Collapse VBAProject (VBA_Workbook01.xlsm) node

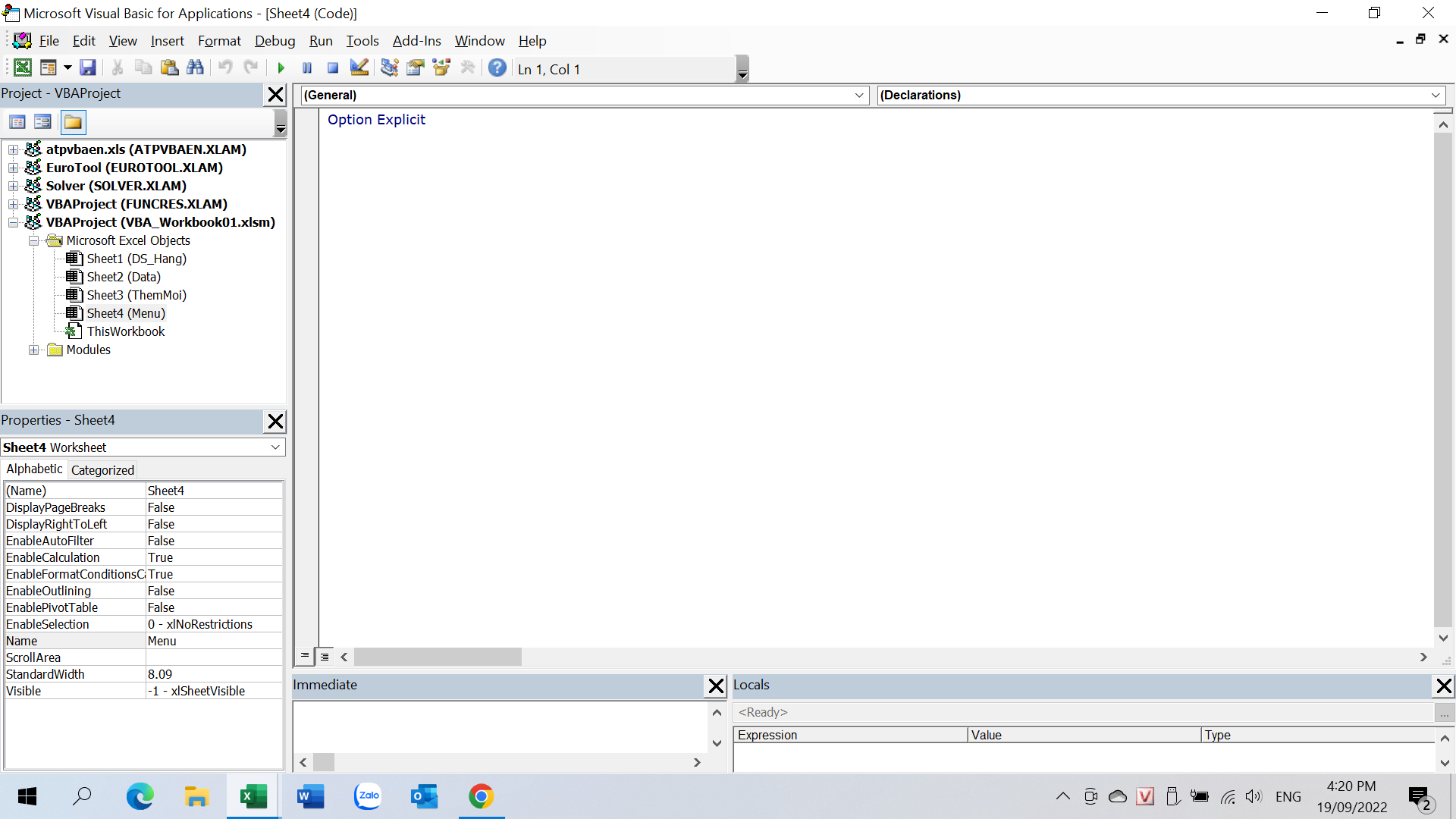(x=13, y=222)
